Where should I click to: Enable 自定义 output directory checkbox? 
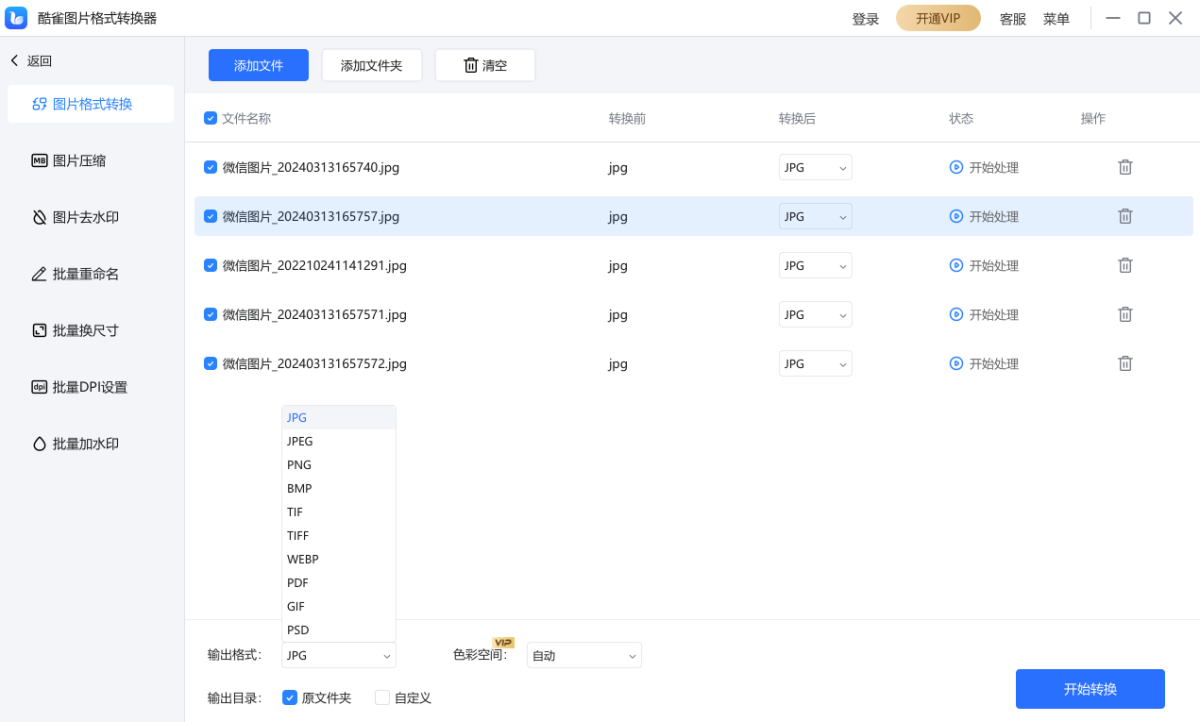pos(382,698)
